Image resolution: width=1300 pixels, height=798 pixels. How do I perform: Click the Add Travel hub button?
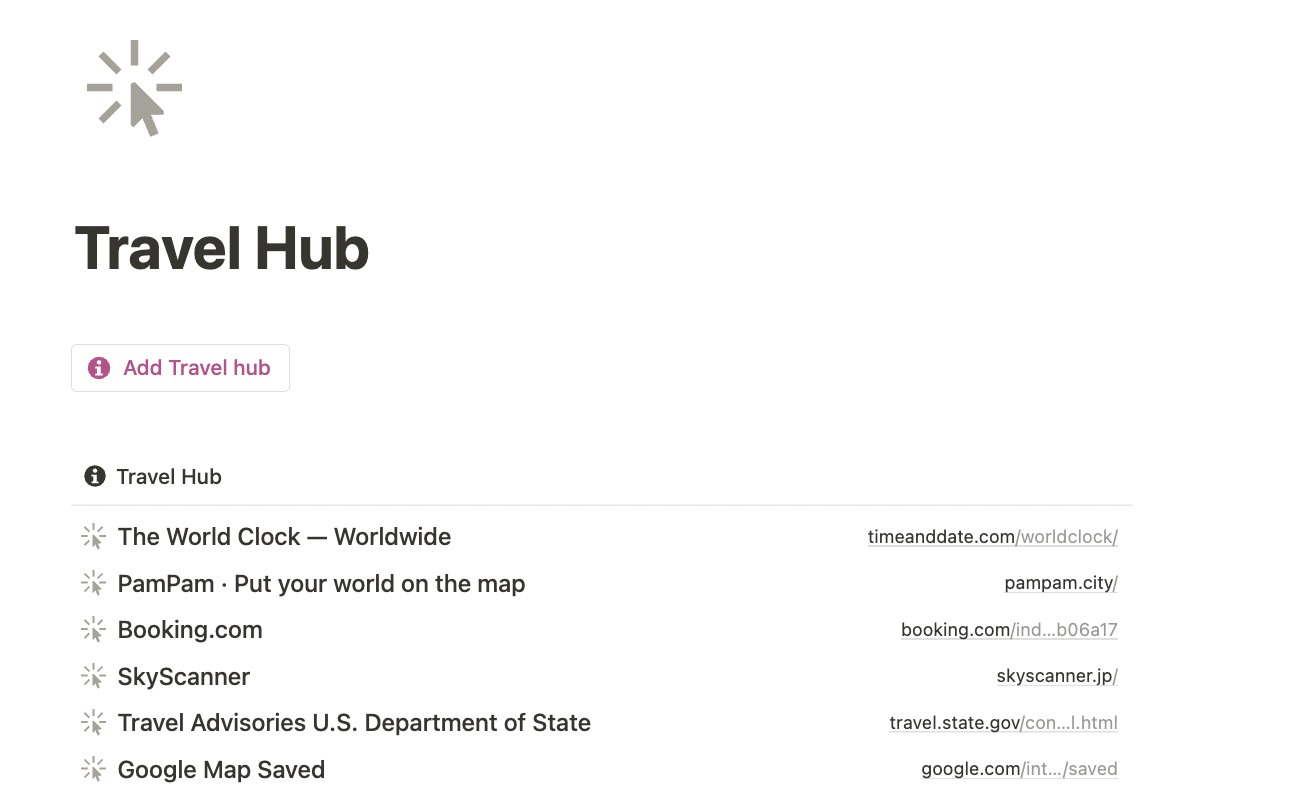coord(180,368)
